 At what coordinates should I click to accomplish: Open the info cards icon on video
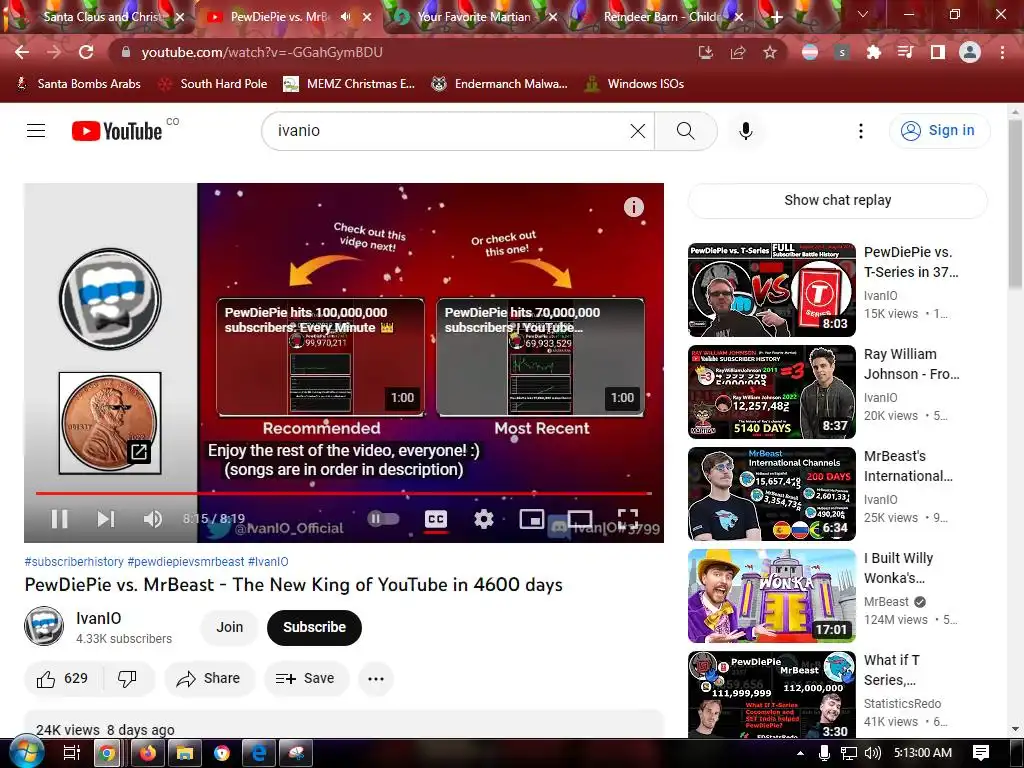point(633,207)
